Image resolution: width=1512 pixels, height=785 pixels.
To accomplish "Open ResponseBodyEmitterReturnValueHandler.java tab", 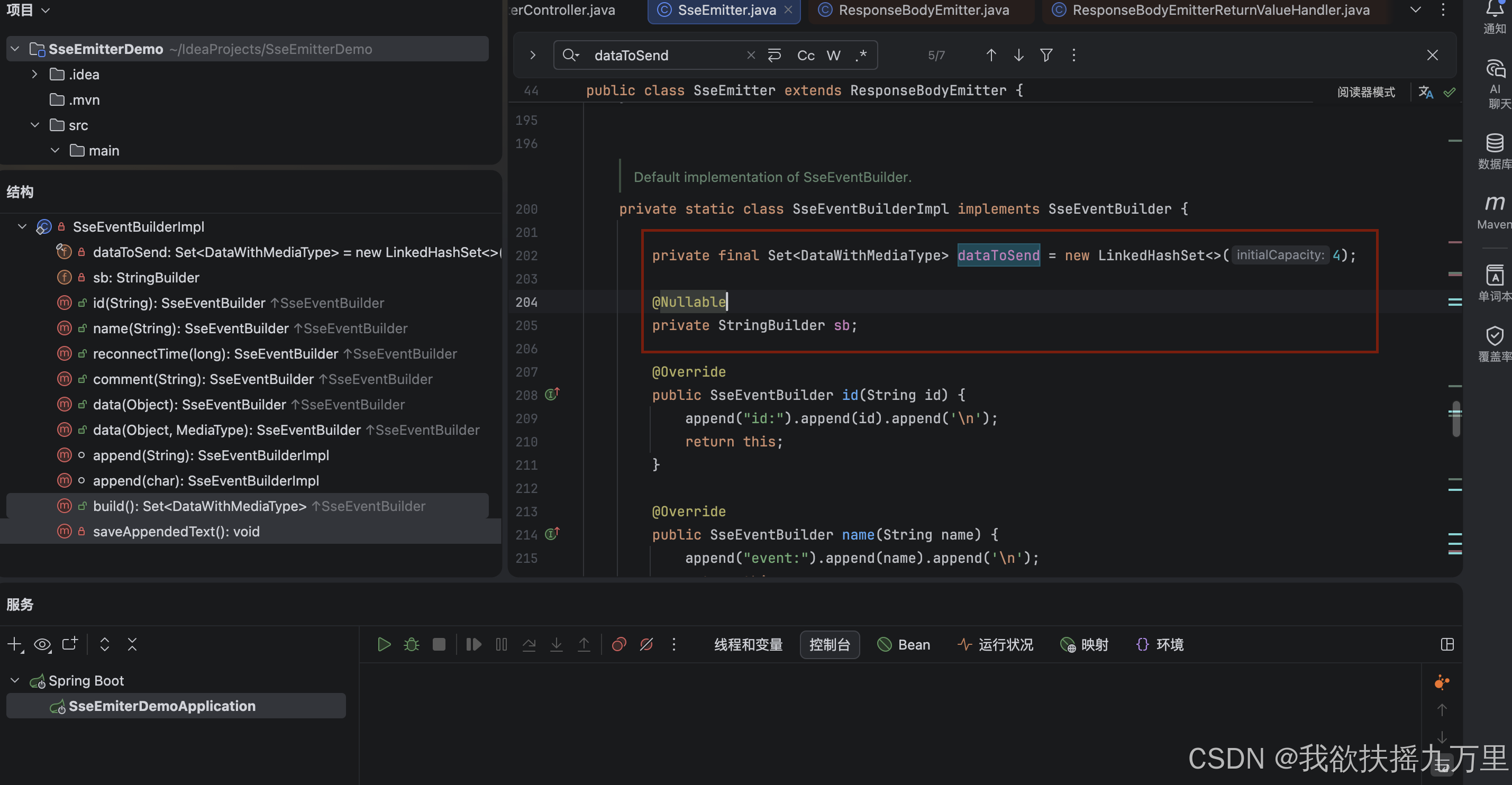I will coord(1215,10).
